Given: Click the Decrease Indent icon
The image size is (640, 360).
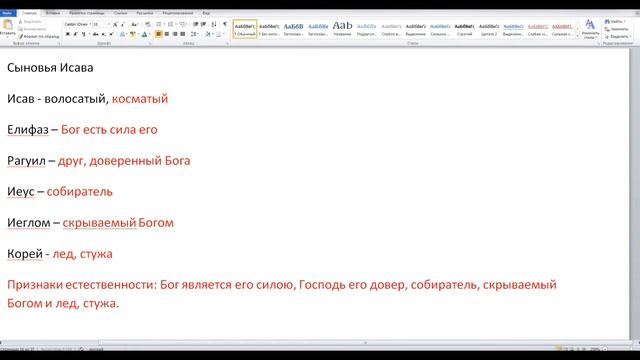Looking at the screenshot, I should click(x=196, y=24).
